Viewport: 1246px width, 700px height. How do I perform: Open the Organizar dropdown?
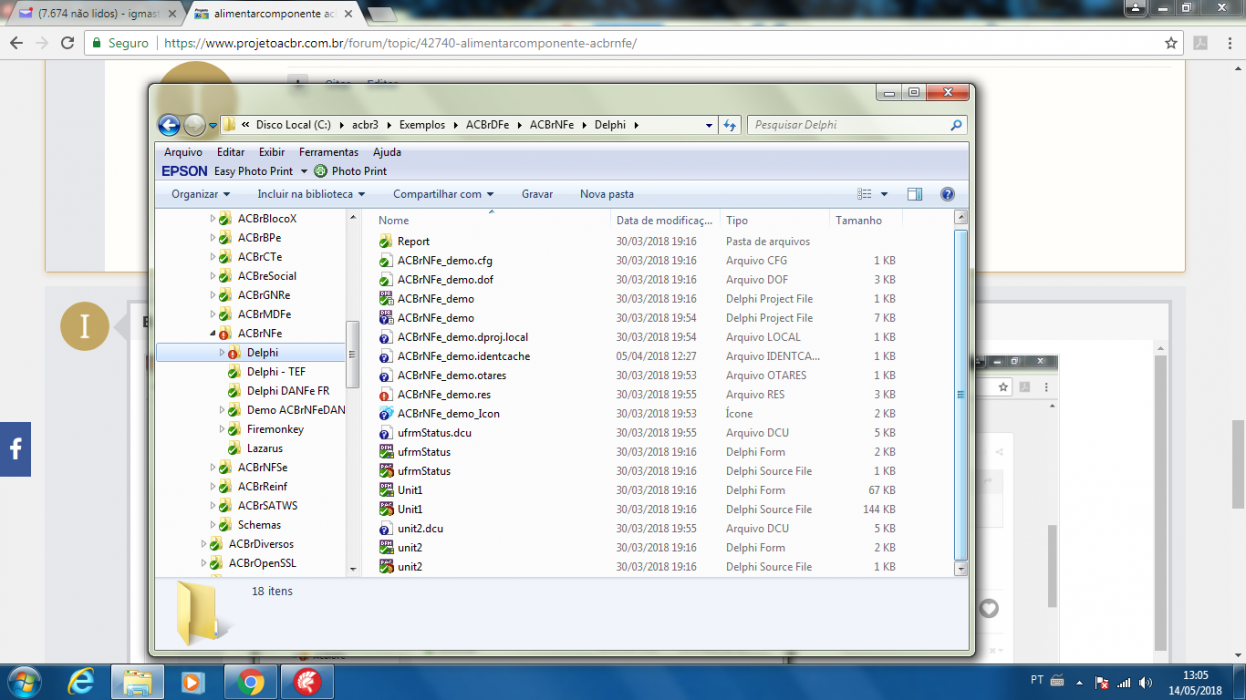pos(200,194)
